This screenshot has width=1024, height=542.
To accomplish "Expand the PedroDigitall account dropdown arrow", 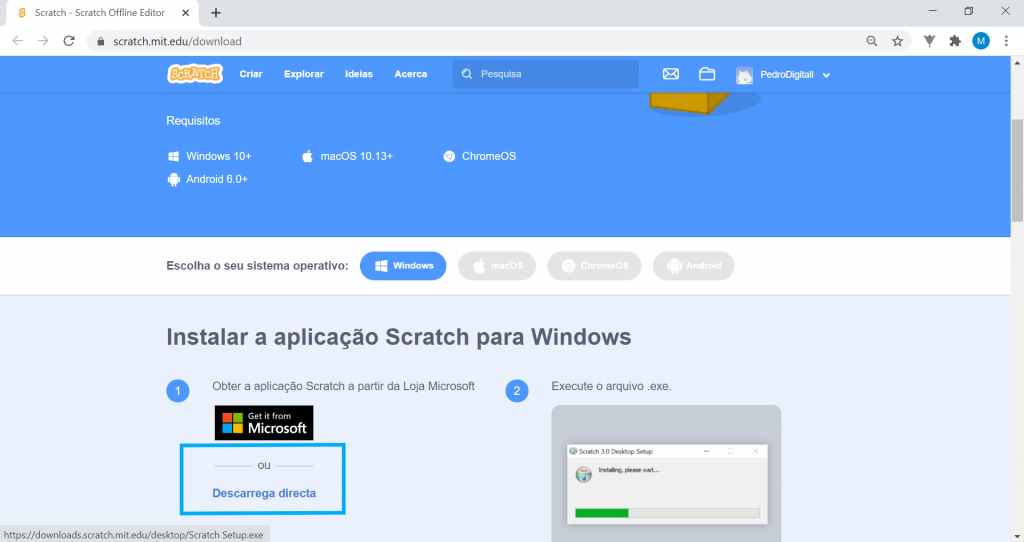I will coord(826,75).
